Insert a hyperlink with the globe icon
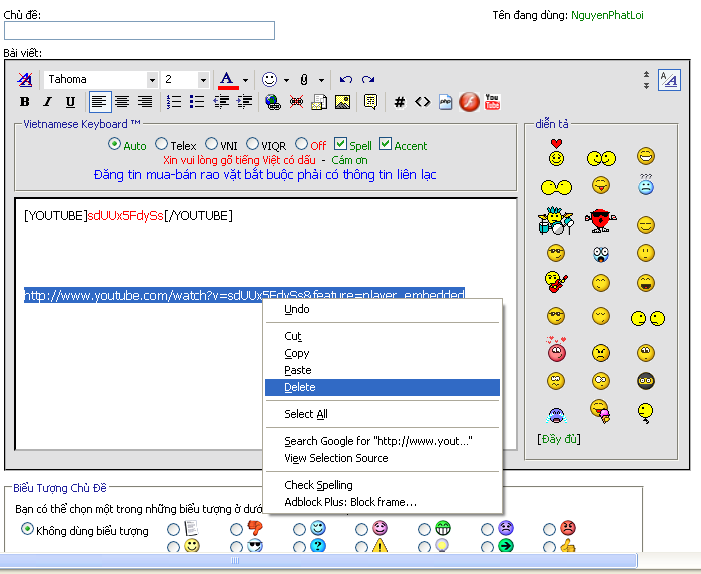Screen dimensions: 701x574 273,101
